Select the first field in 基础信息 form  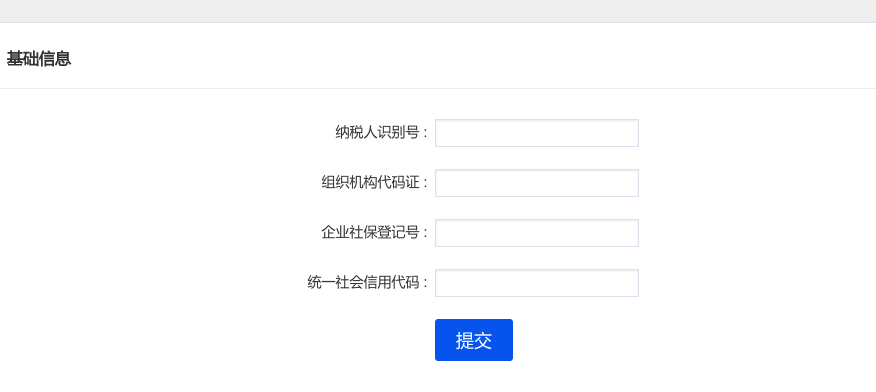tap(536, 133)
